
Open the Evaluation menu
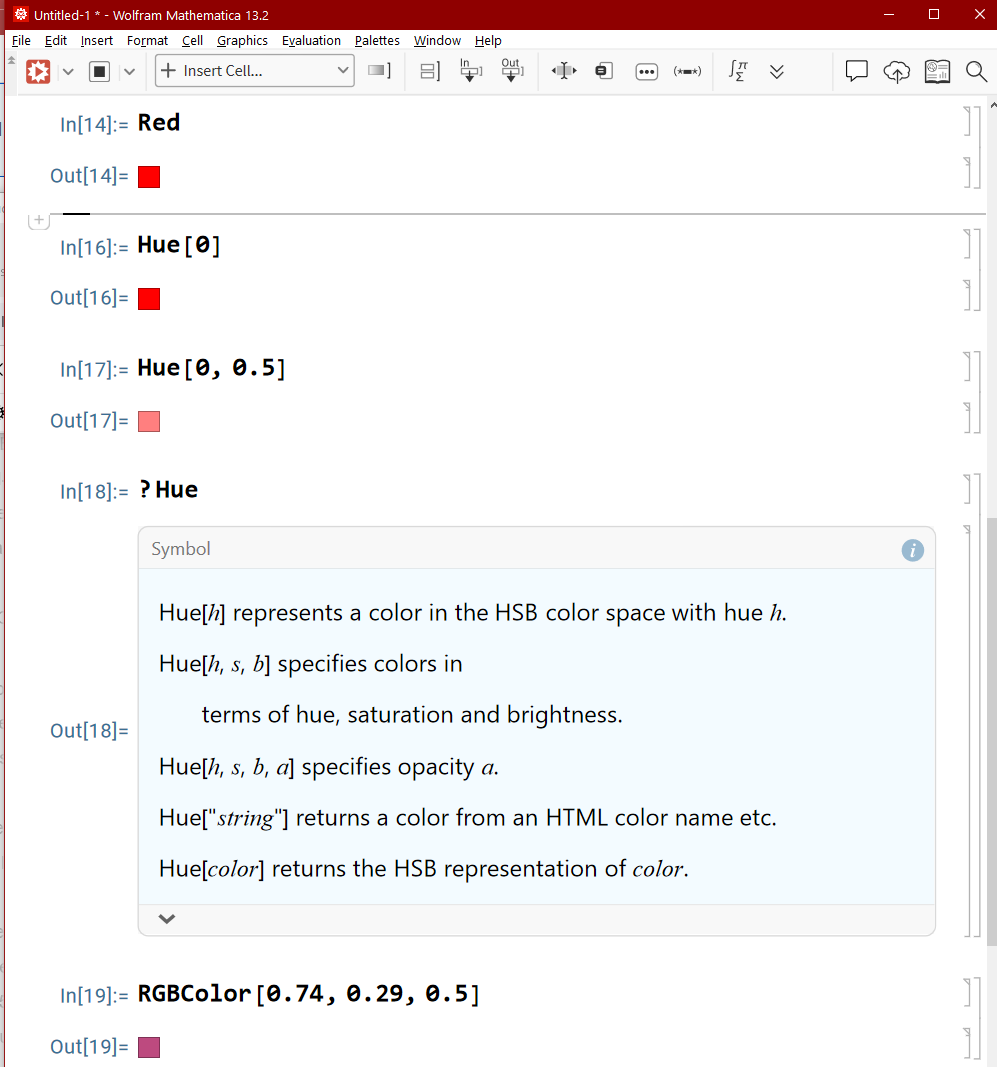(311, 40)
